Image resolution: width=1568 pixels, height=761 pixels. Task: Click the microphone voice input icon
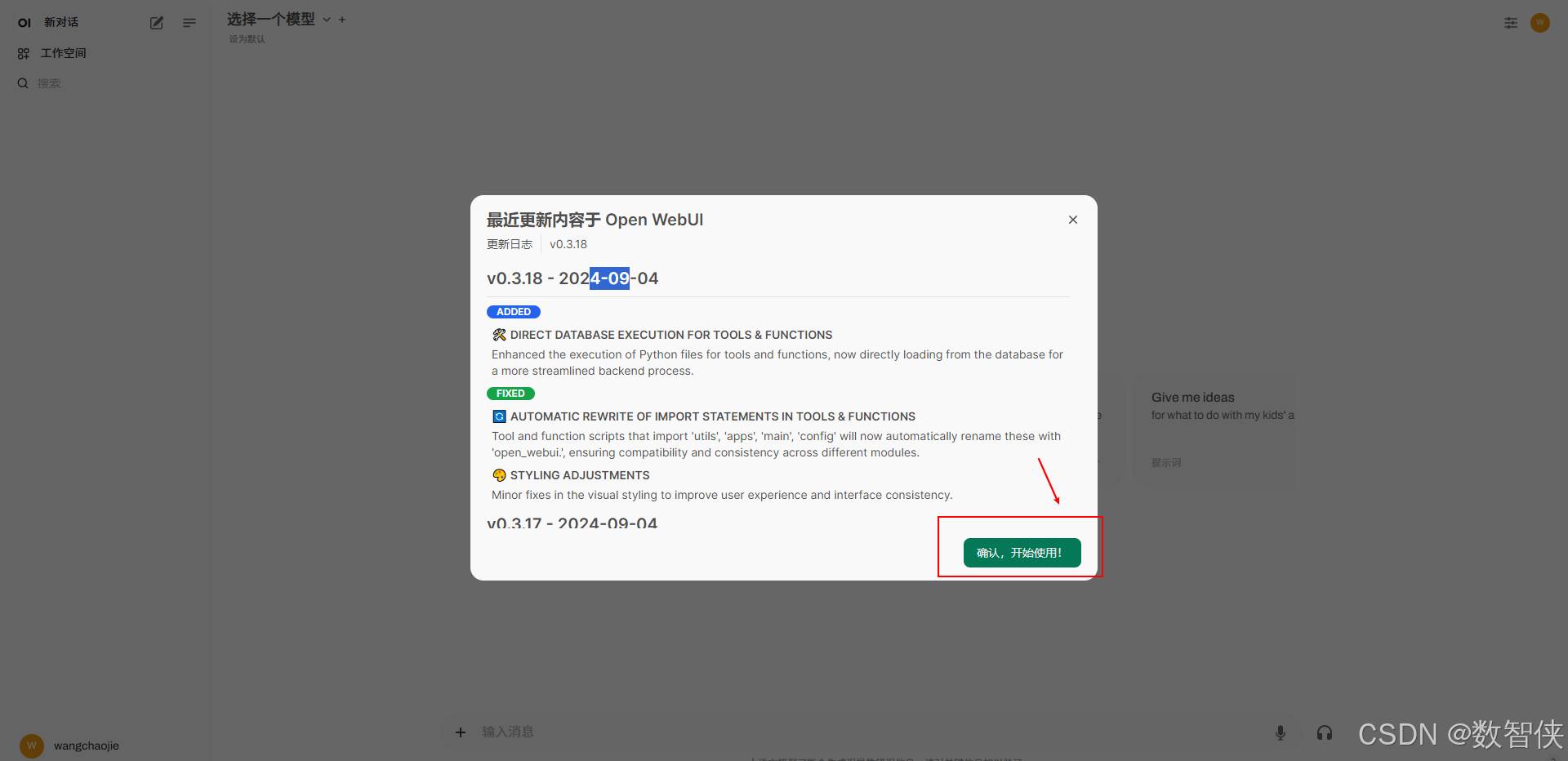(1281, 733)
